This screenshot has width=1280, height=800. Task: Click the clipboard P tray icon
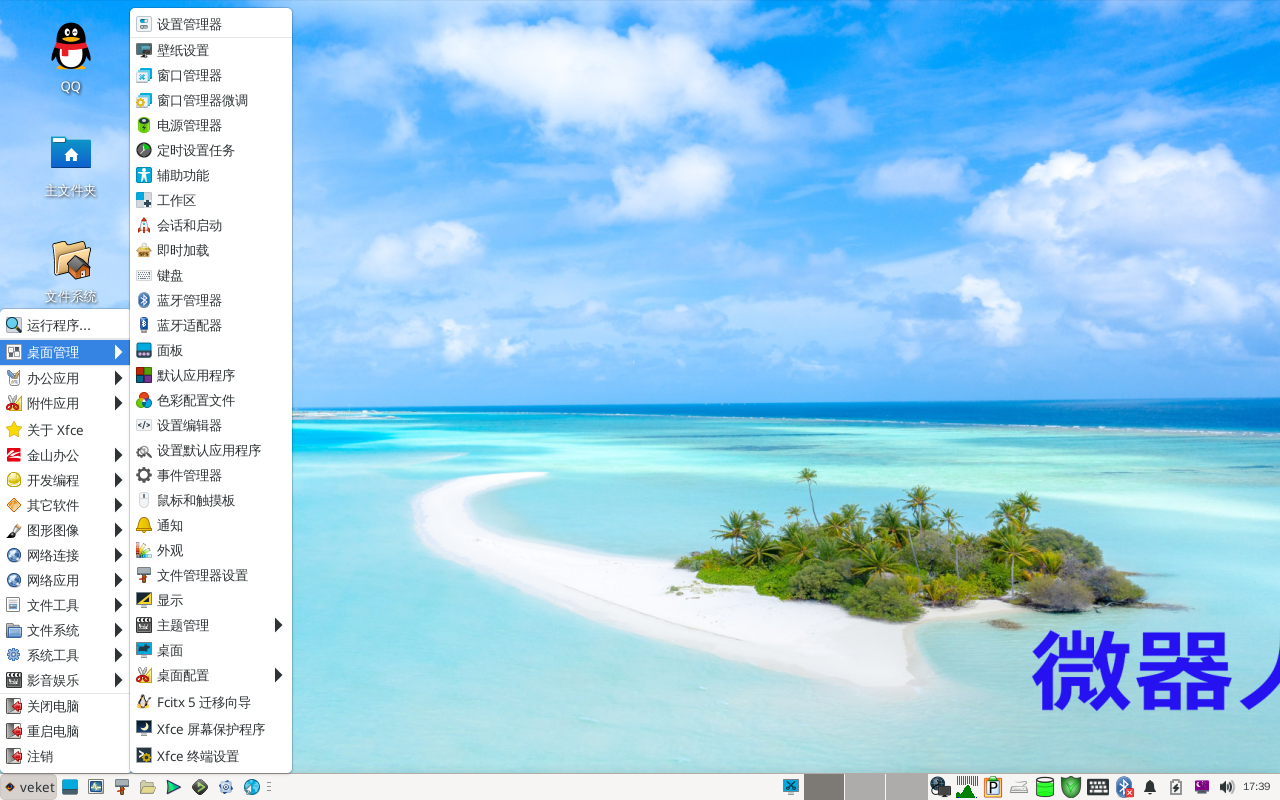[x=993, y=787]
